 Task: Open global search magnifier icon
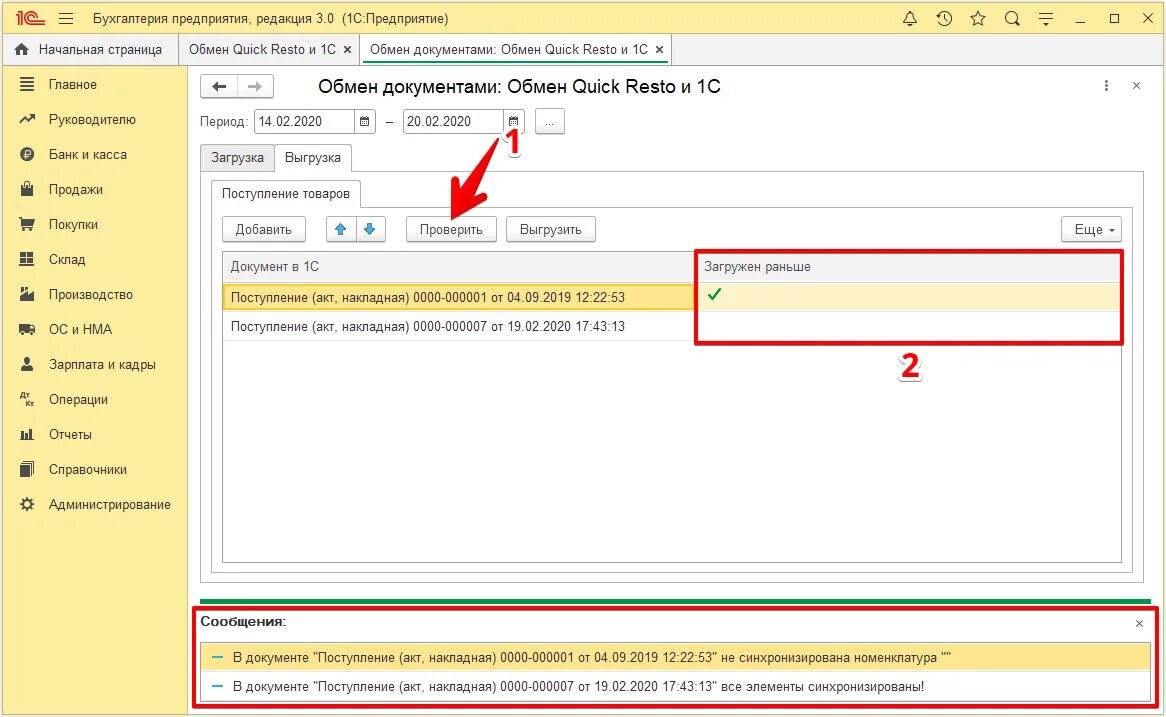(1012, 19)
